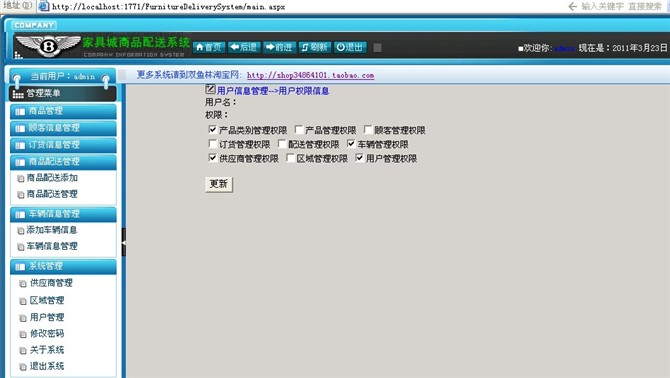Screen dimensions: 670x378
Task: Select 退出系统 in sidebar
Action: coord(47,366)
